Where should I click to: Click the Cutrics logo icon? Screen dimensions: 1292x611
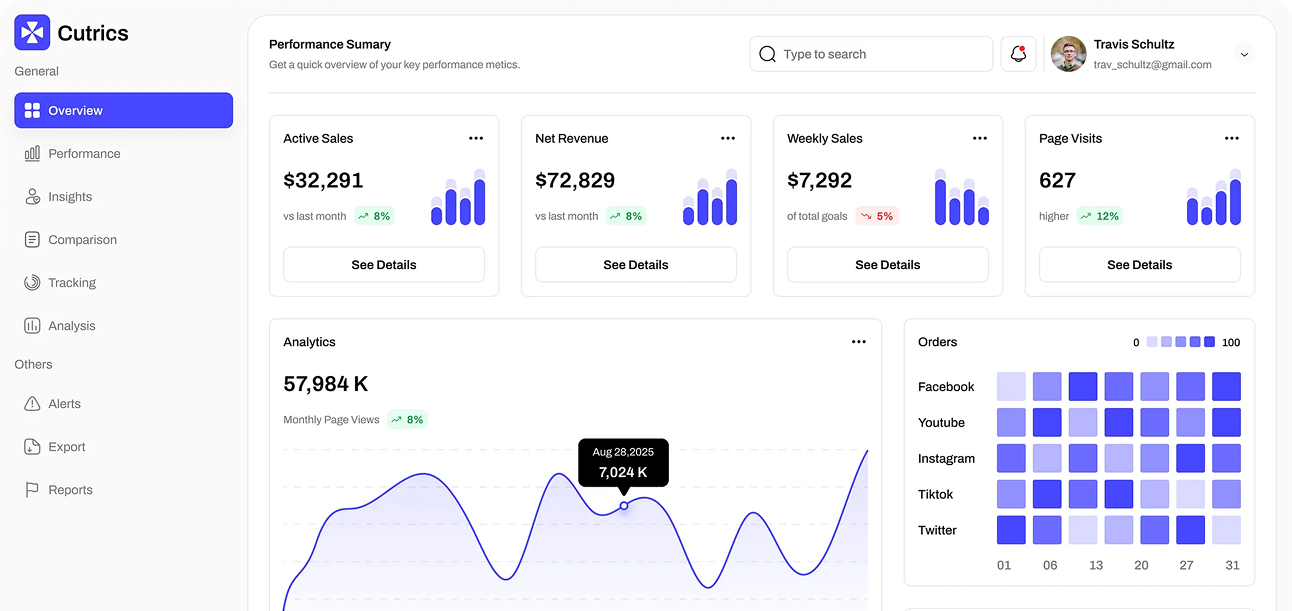32,33
